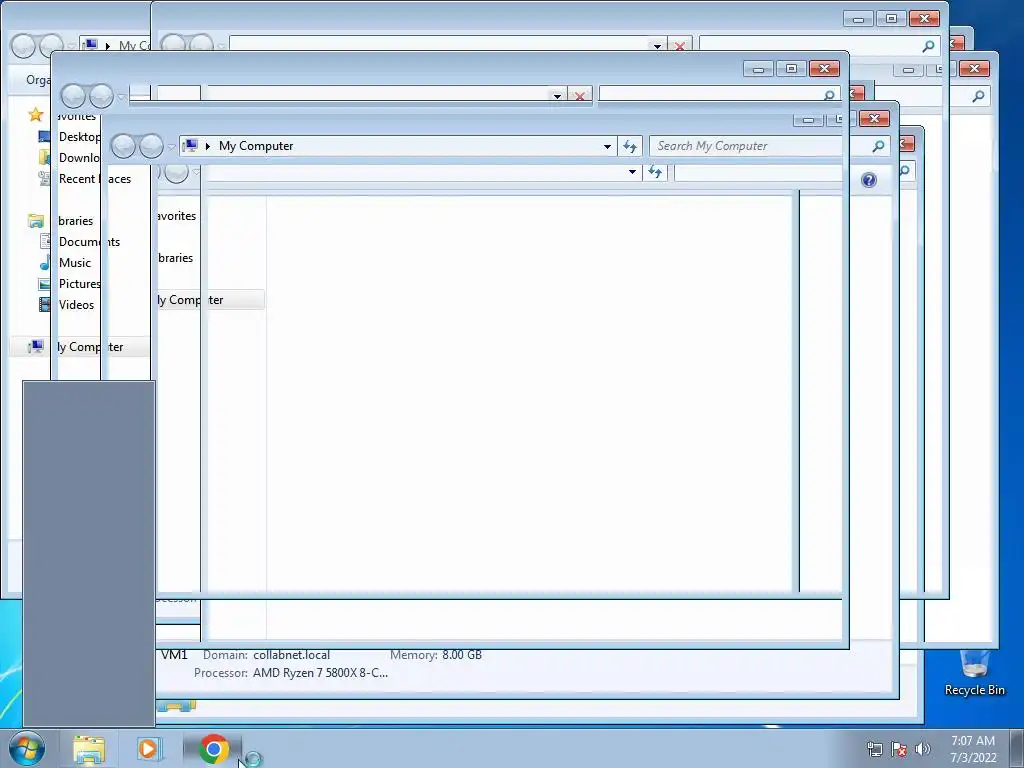The width and height of the screenshot is (1024, 768).
Task: Click search magnifier in the topmost window
Action: point(928,46)
